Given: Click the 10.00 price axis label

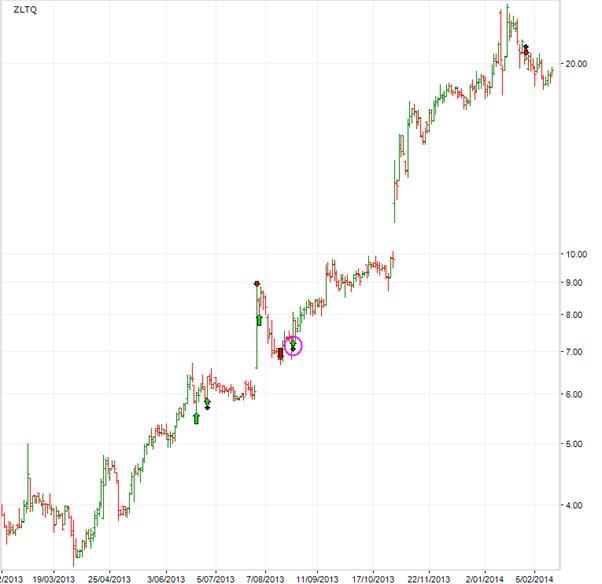Looking at the screenshot, I should tap(576, 254).
